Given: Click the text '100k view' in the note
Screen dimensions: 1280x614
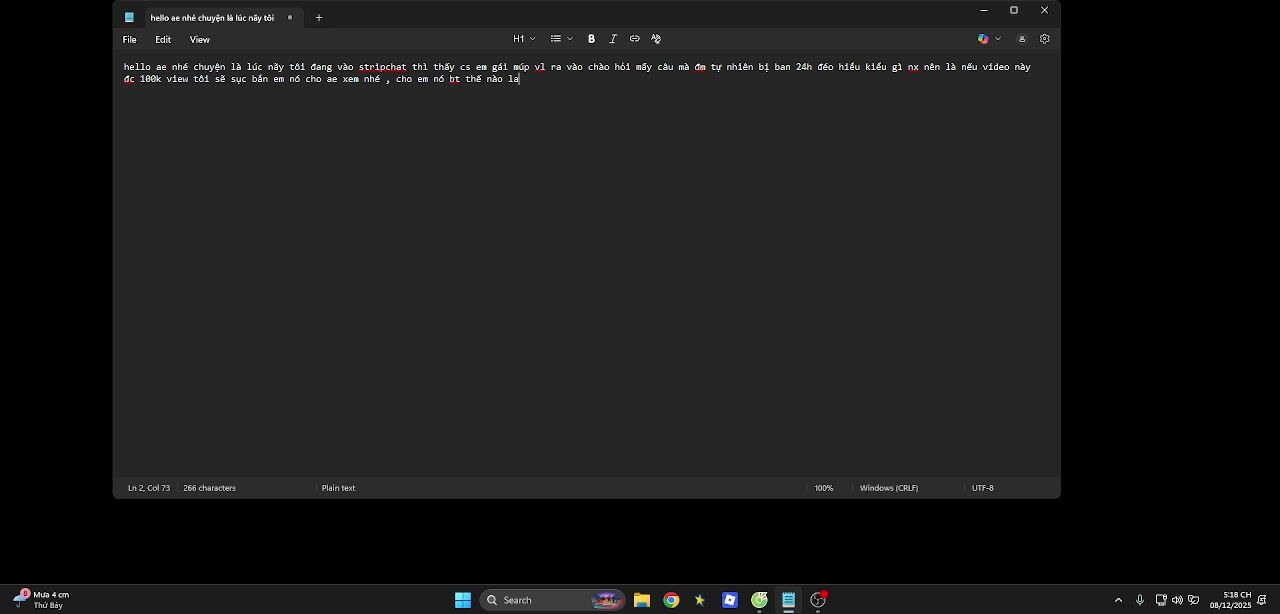Looking at the screenshot, I should (x=163, y=79).
